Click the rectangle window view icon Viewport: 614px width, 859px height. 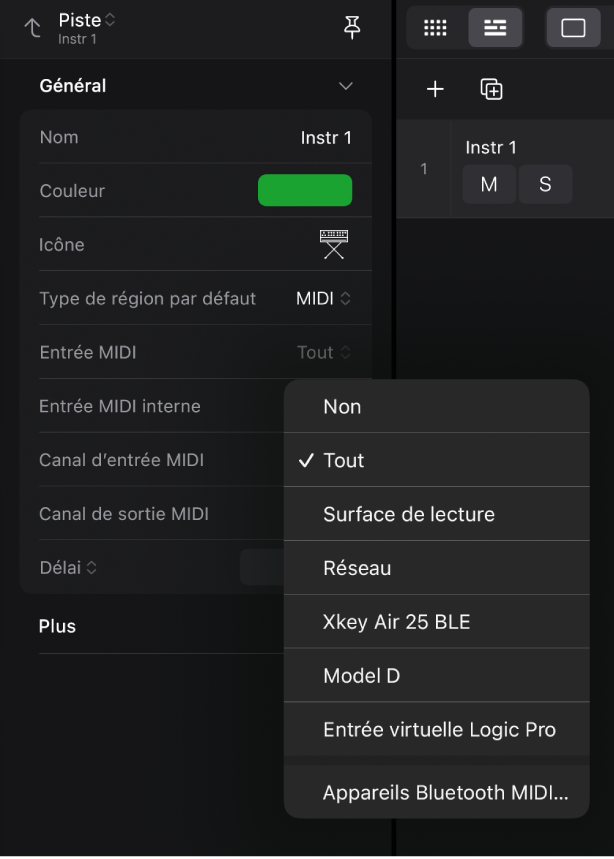click(573, 28)
